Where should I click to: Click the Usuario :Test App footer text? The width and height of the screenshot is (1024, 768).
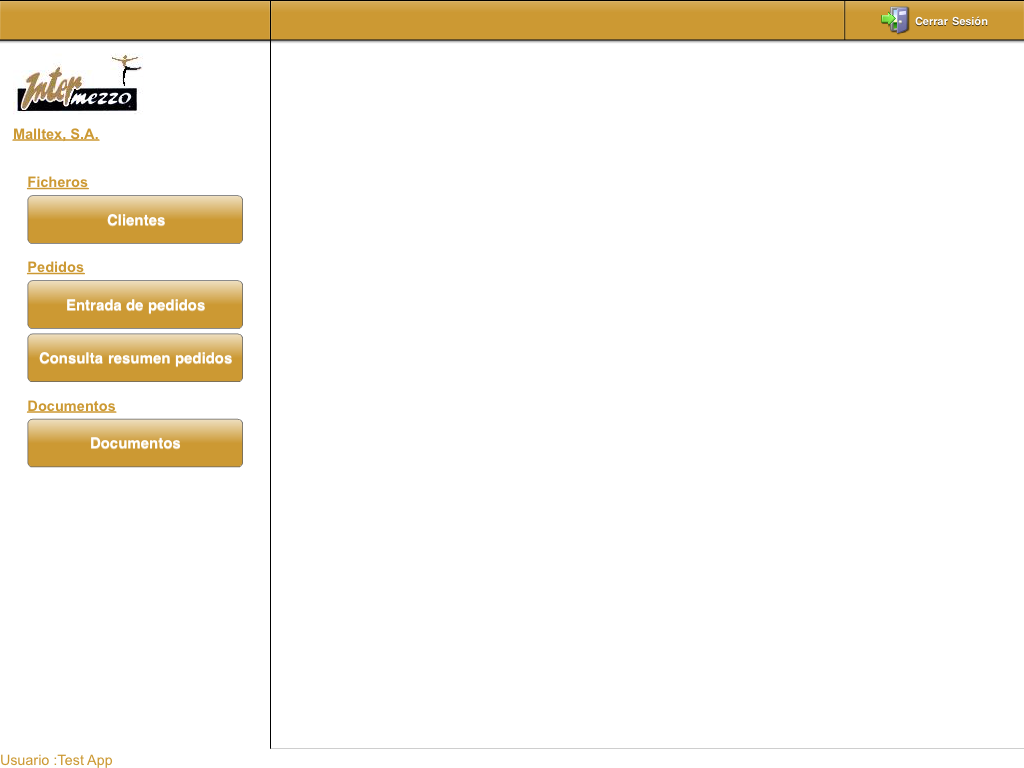[57, 760]
